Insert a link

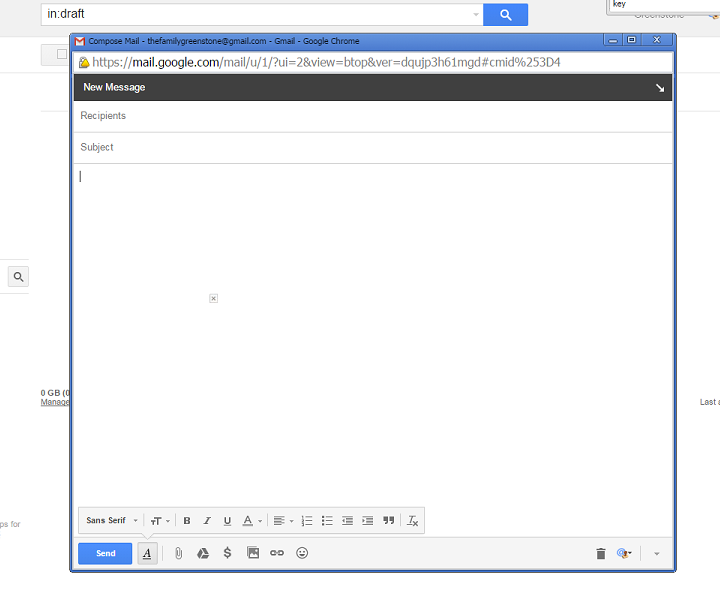point(277,553)
